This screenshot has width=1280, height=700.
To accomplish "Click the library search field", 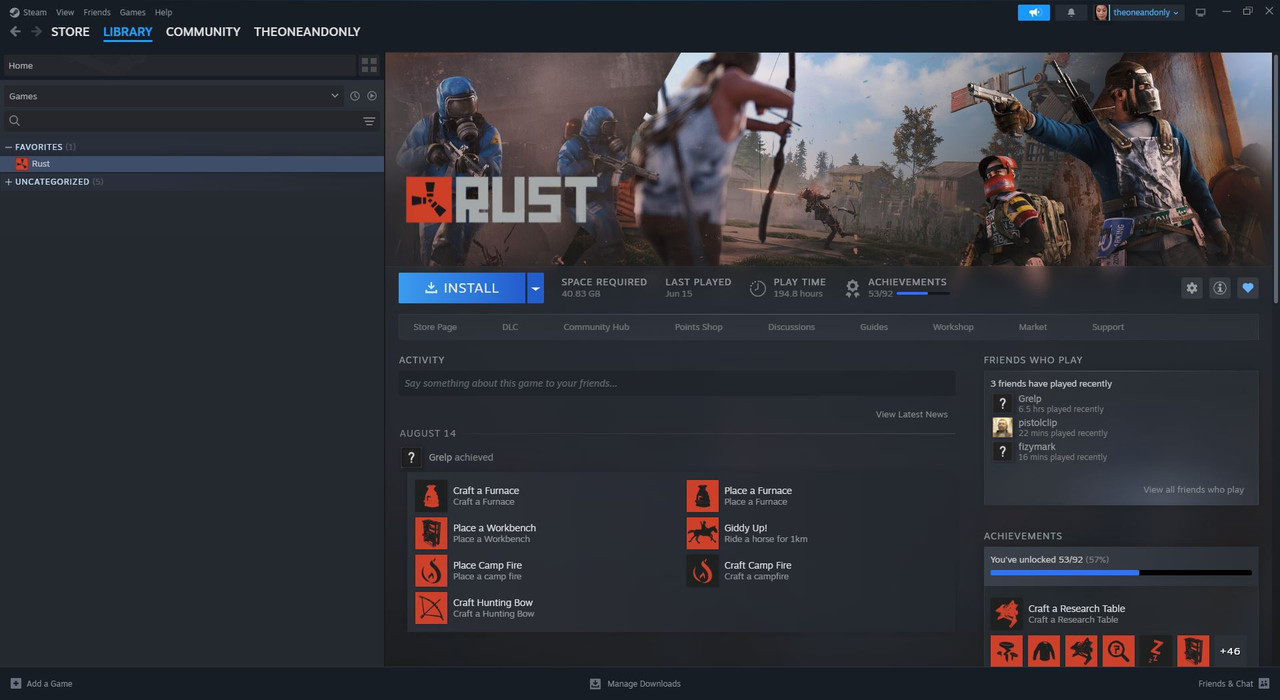I will (x=180, y=121).
